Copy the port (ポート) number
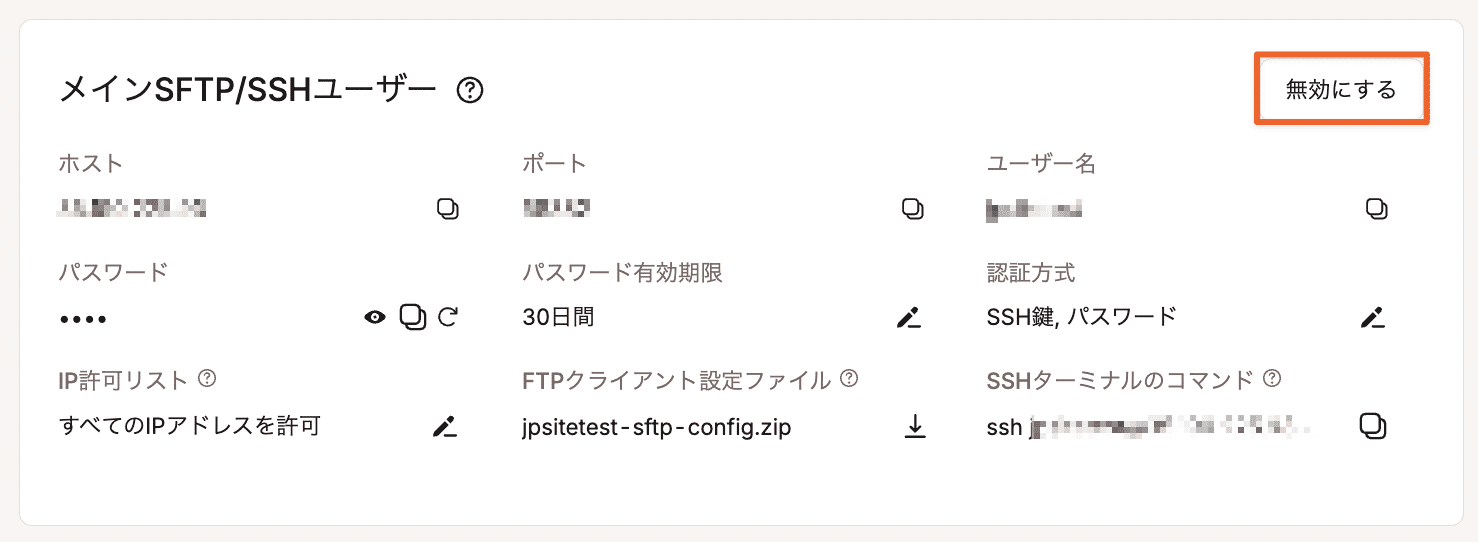This screenshot has width=1478, height=542. coord(912,209)
